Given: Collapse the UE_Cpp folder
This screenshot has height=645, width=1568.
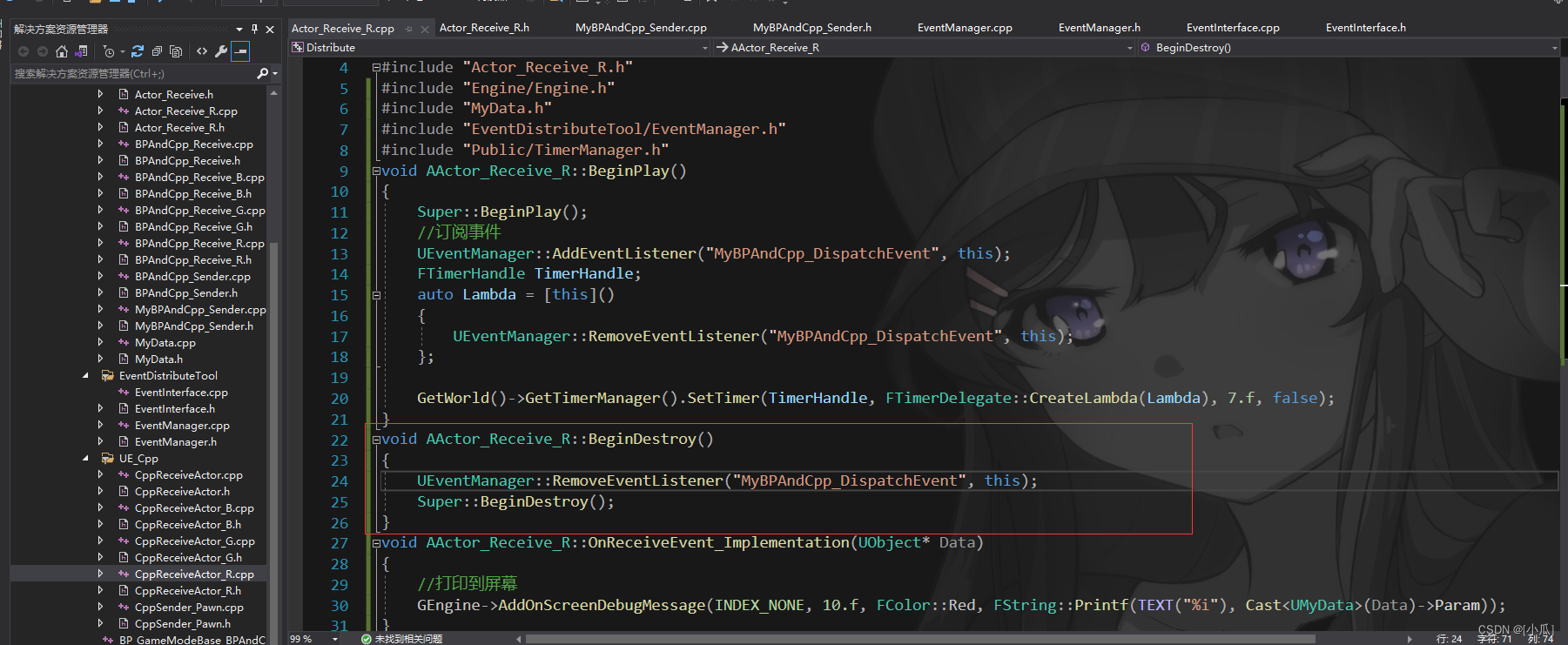Looking at the screenshot, I should (85, 459).
